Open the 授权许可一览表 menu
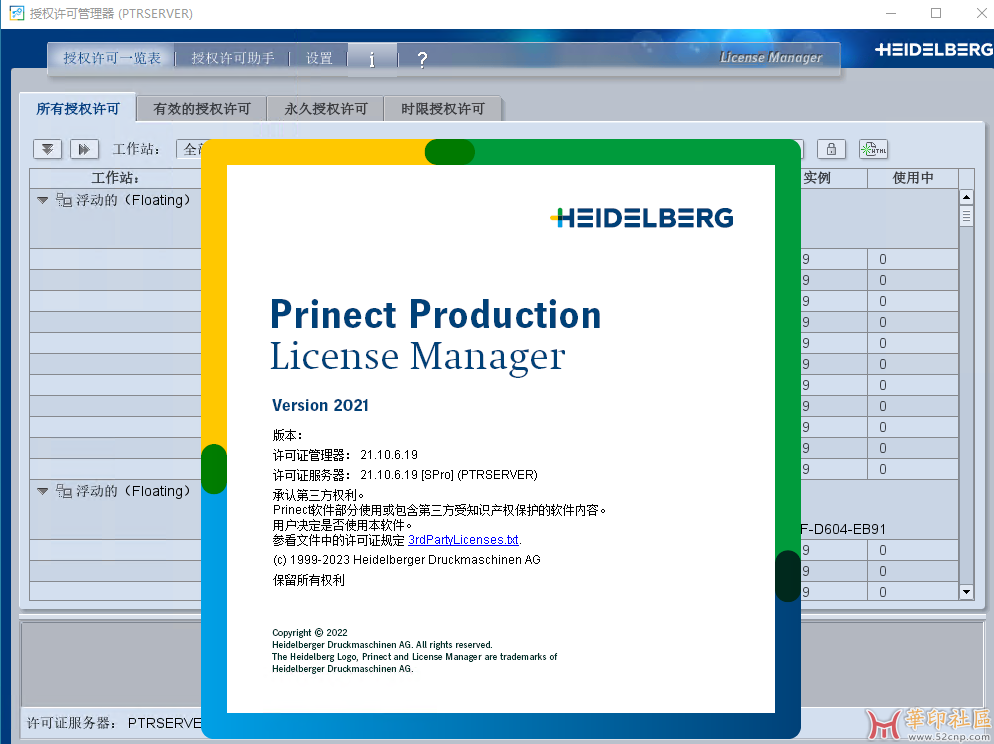This screenshot has height=744, width=994. pyautogui.click(x=112, y=58)
